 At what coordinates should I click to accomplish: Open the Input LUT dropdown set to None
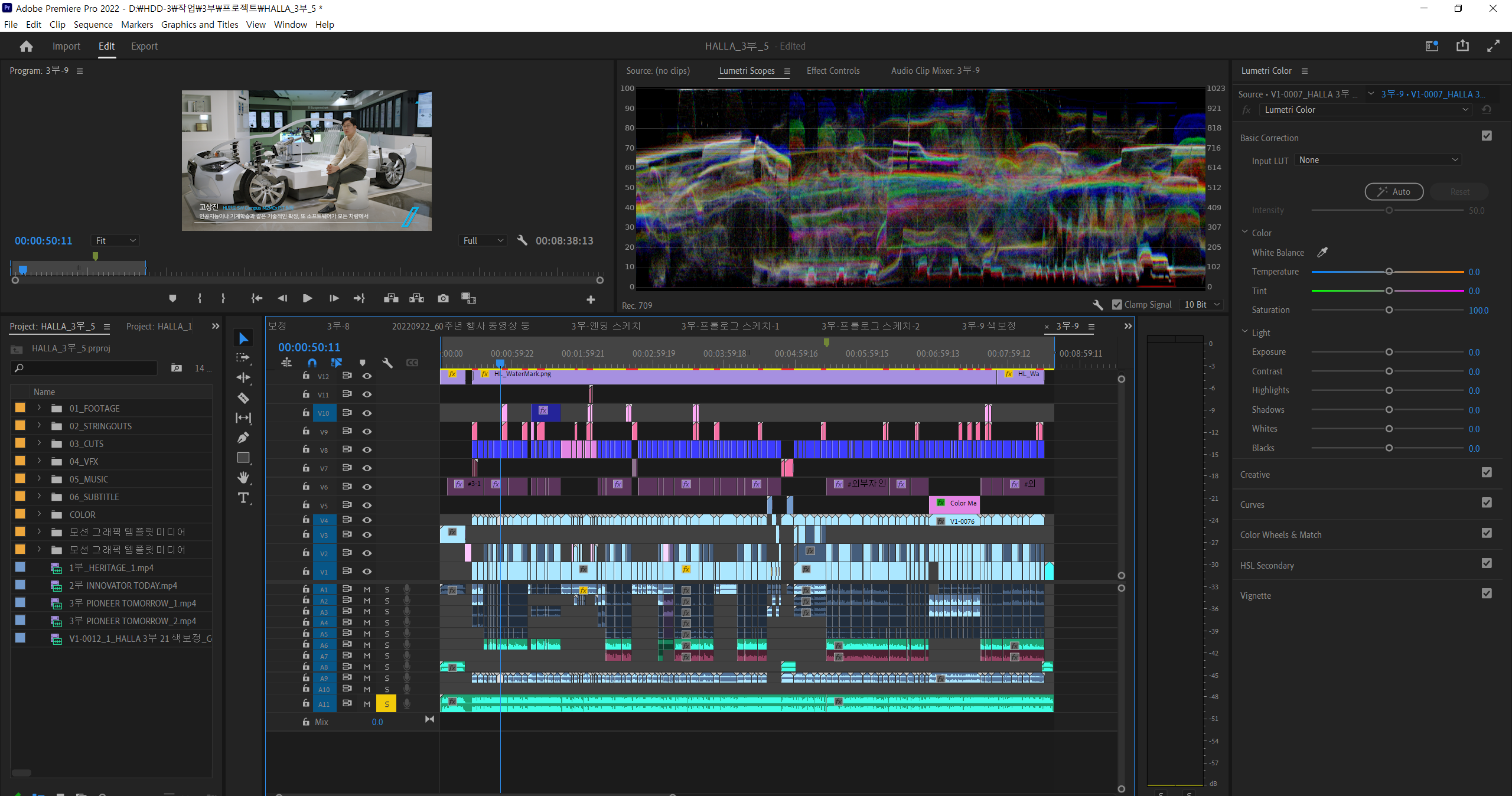1377,159
